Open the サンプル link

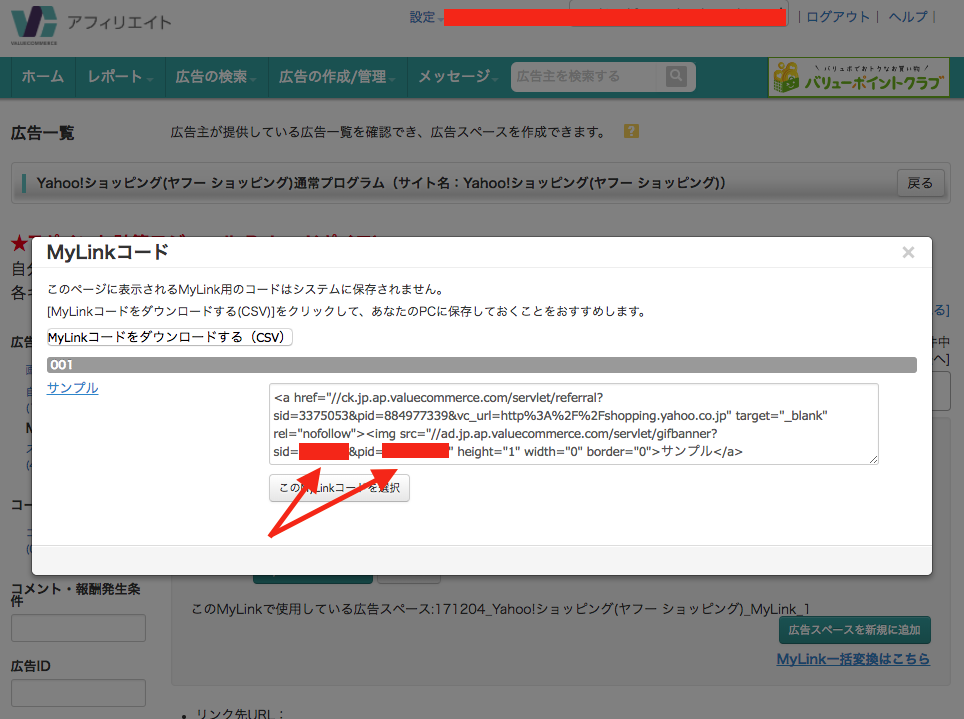click(73, 387)
